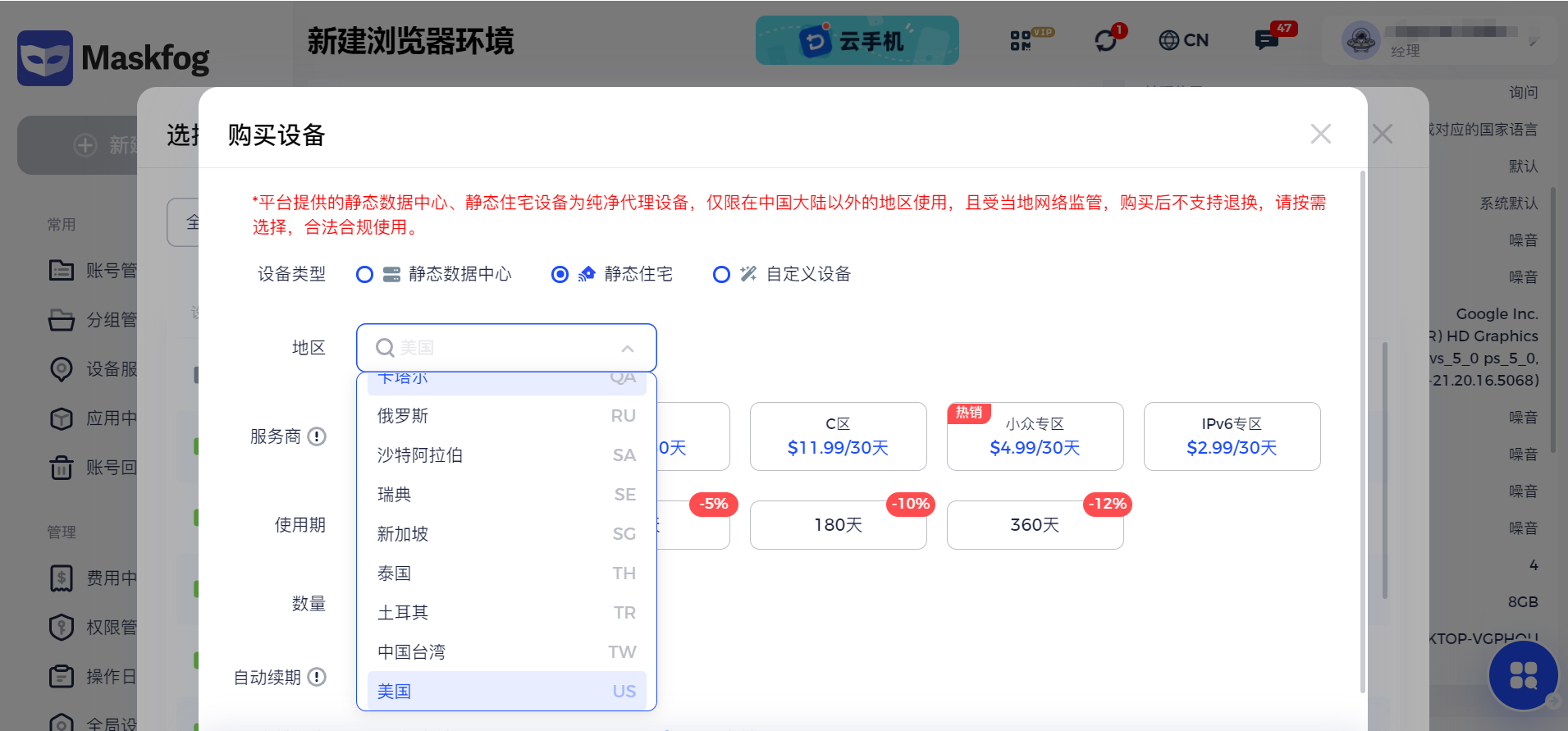This screenshot has height=731, width=1568.
Task: Open the 账号管理 sidebar icon
Action: (x=62, y=270)
